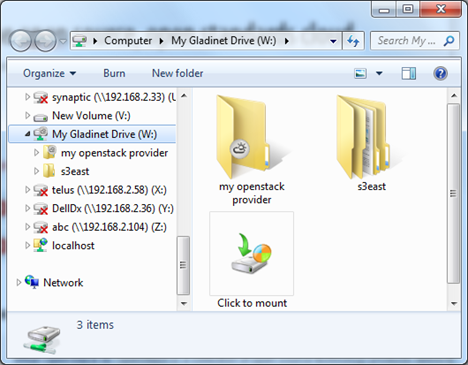Select 'telus (\\192.168.2.58) (X:)' tree label
468x365 pixels.
[109, 190]
